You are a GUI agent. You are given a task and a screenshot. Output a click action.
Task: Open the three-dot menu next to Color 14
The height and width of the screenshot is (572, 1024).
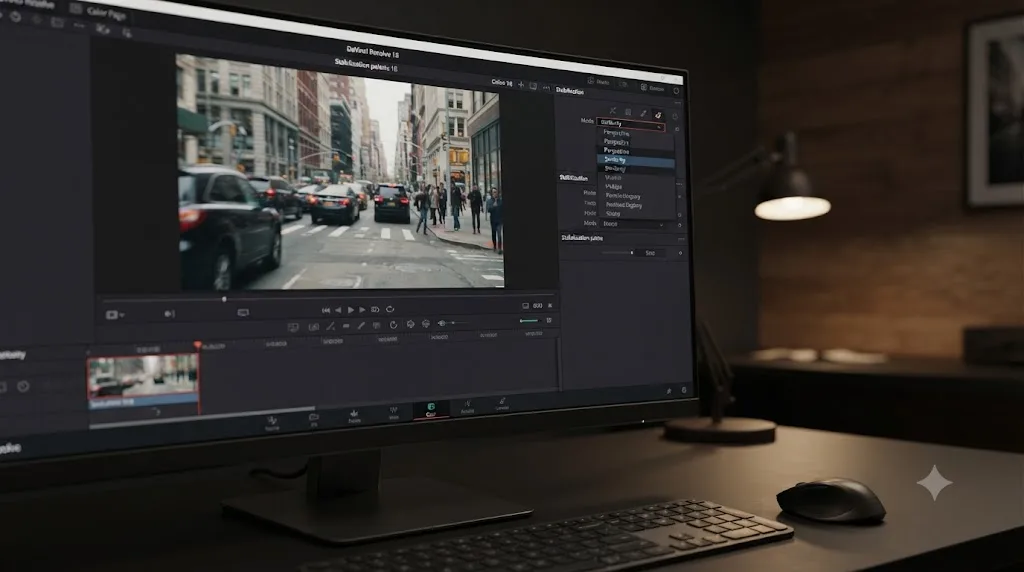click(547, 87)
